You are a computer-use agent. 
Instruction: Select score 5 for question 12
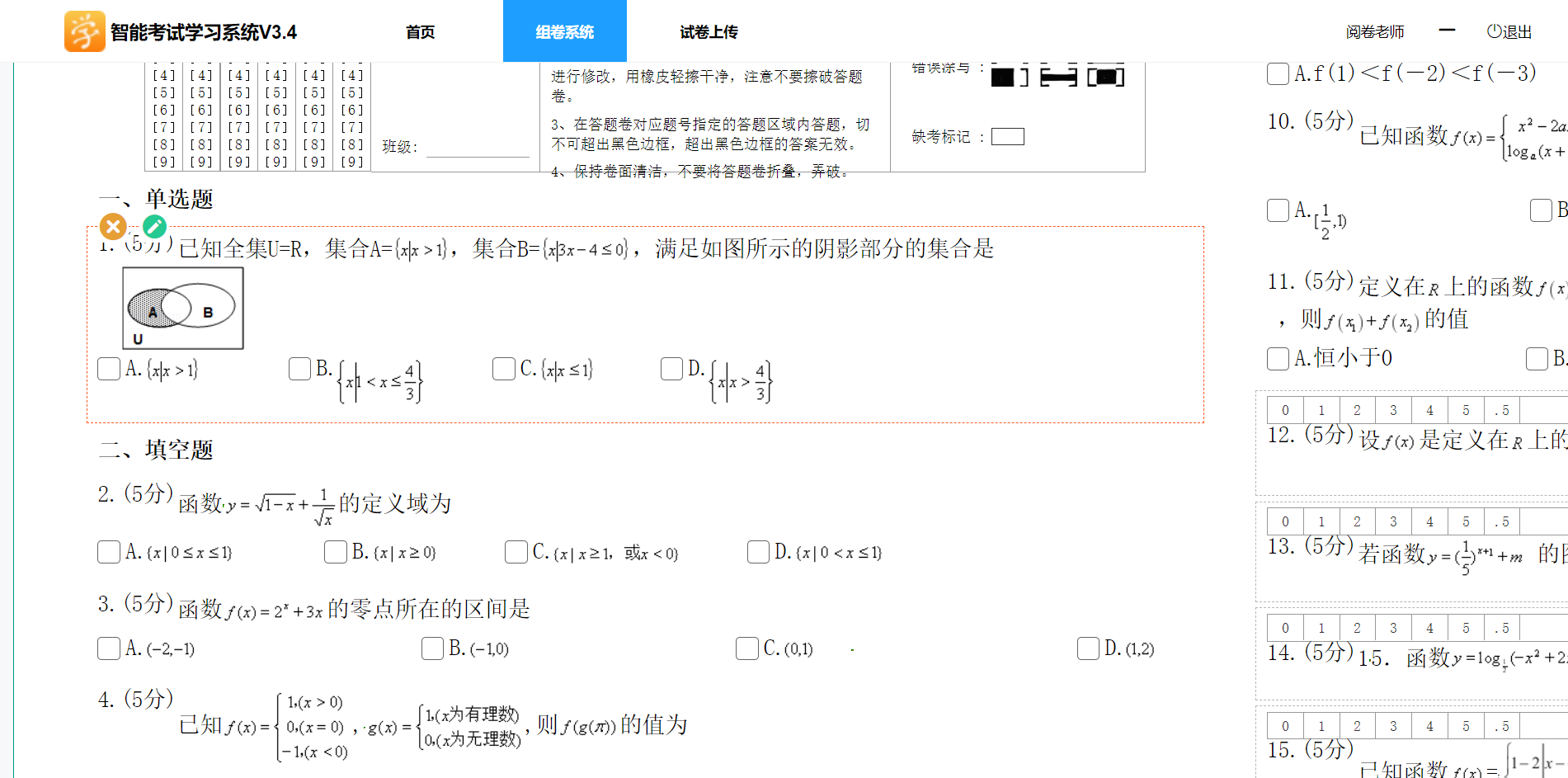pyautogui.click(x=1466, y=410)
